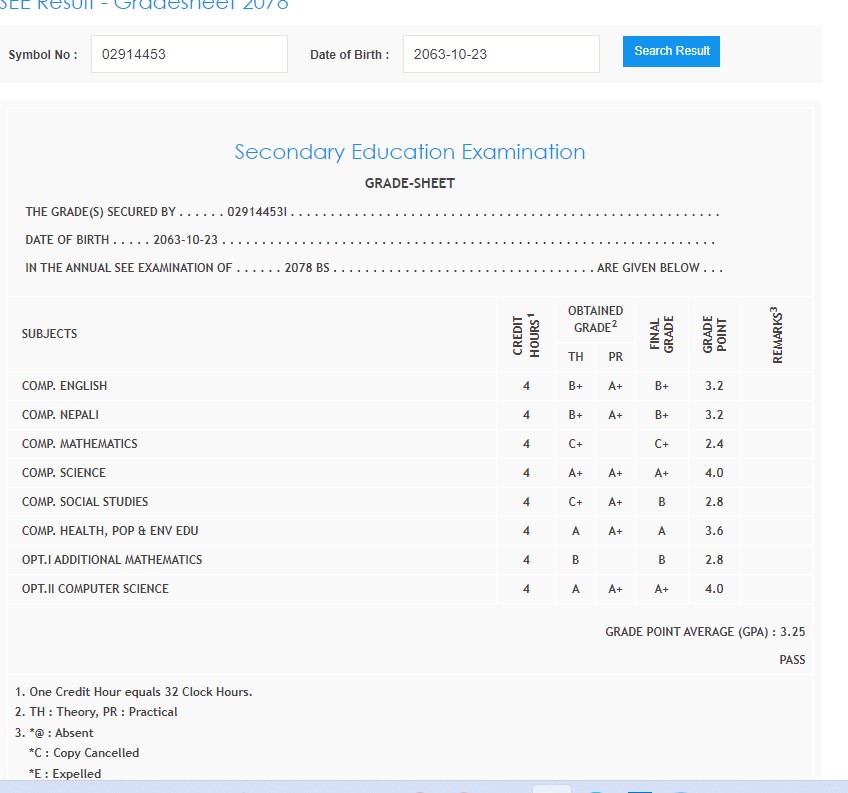Select the COMP. MATHEMATICS subject row
Screen dimensions: 848x793
[x=80, y=444]
